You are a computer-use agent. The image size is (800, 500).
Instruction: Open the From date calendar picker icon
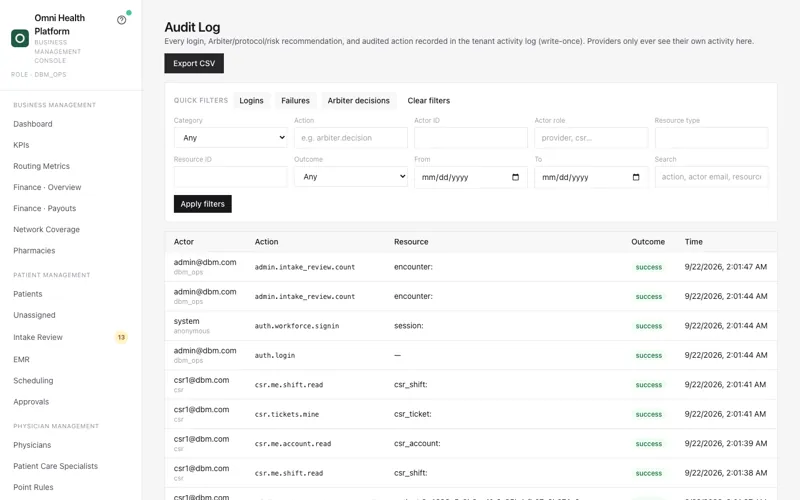tap(515, 177)
